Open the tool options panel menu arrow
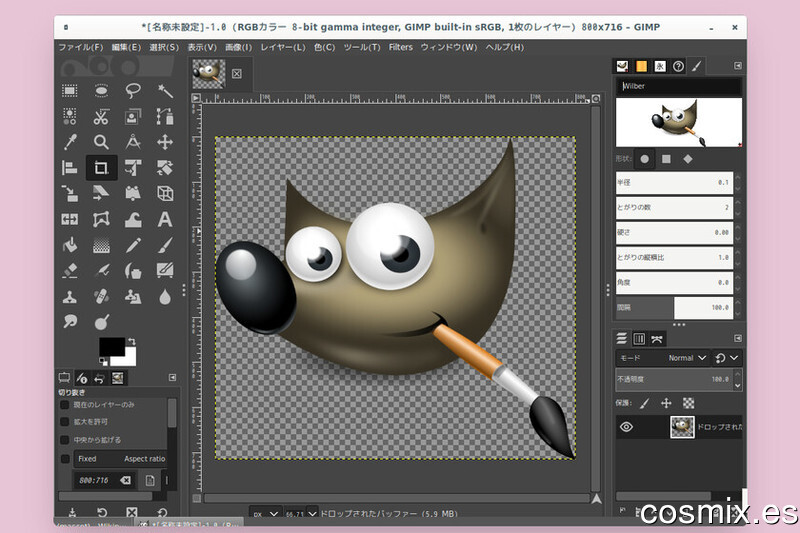 click(x=172, y=377)
